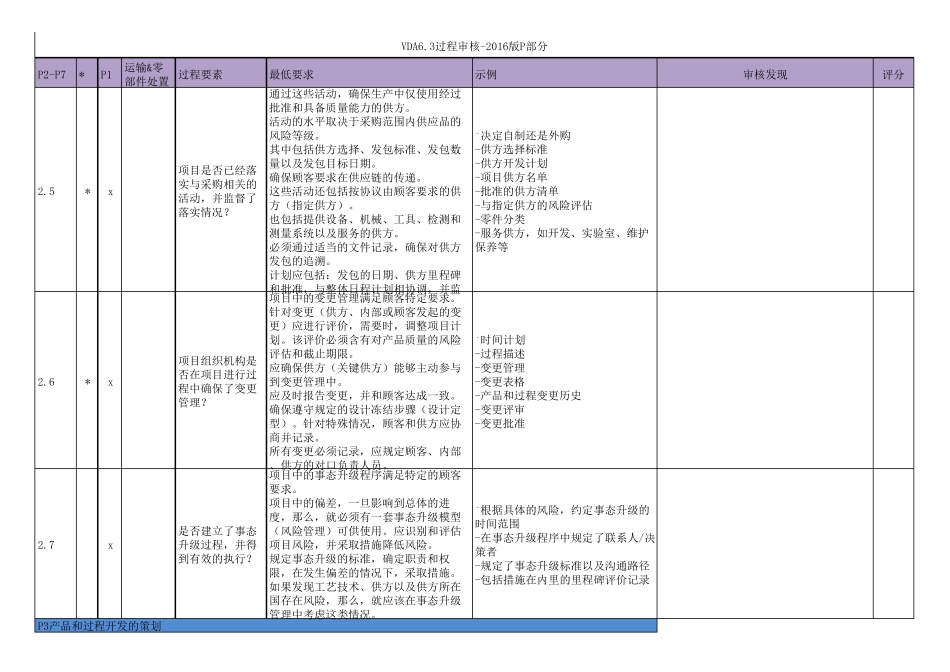Click the example text -决定自制还是外购
Image resolution: width=950 pixels, height=672 pixels.
[x=523, y=135]
